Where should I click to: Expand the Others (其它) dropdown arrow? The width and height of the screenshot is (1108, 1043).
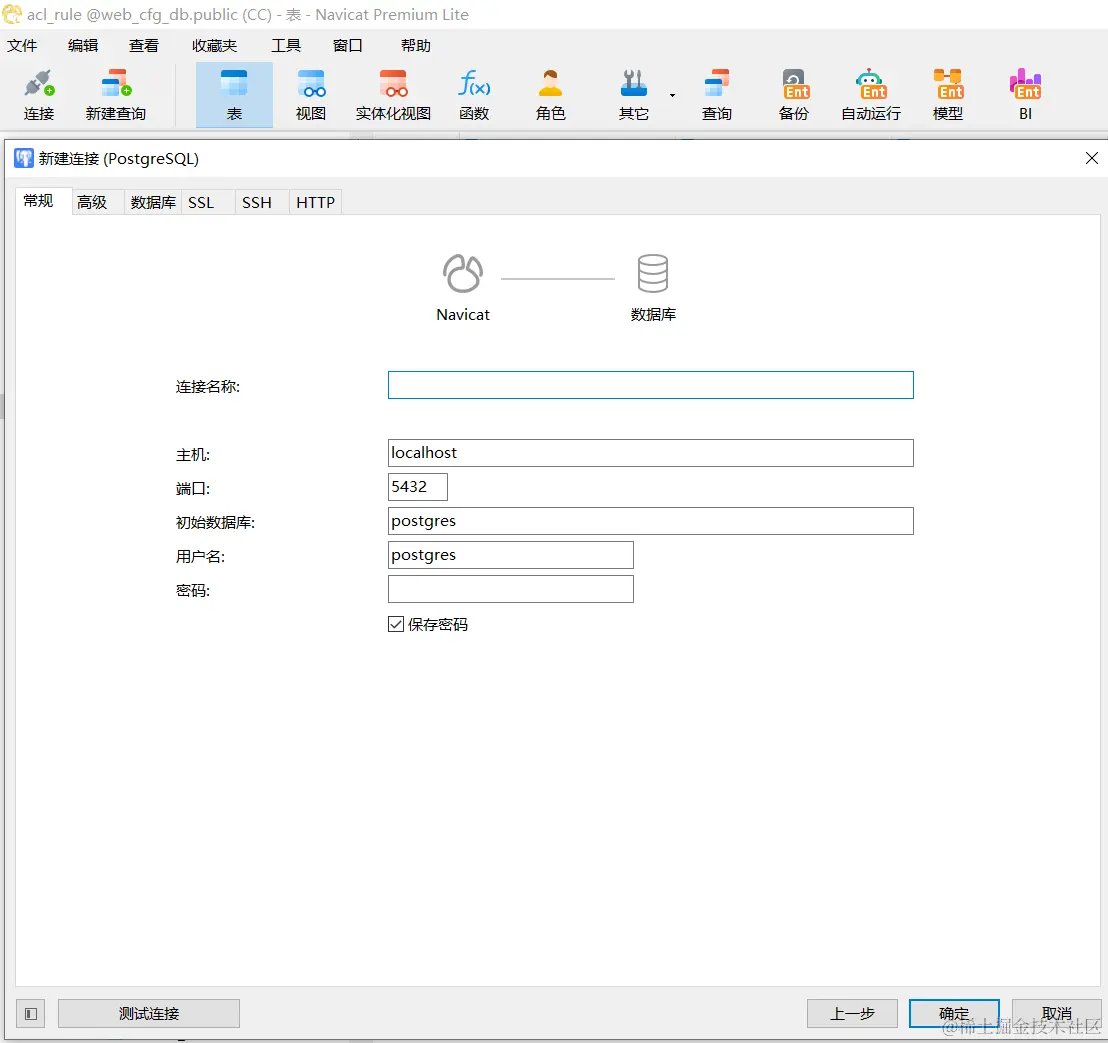coord(672,95)
